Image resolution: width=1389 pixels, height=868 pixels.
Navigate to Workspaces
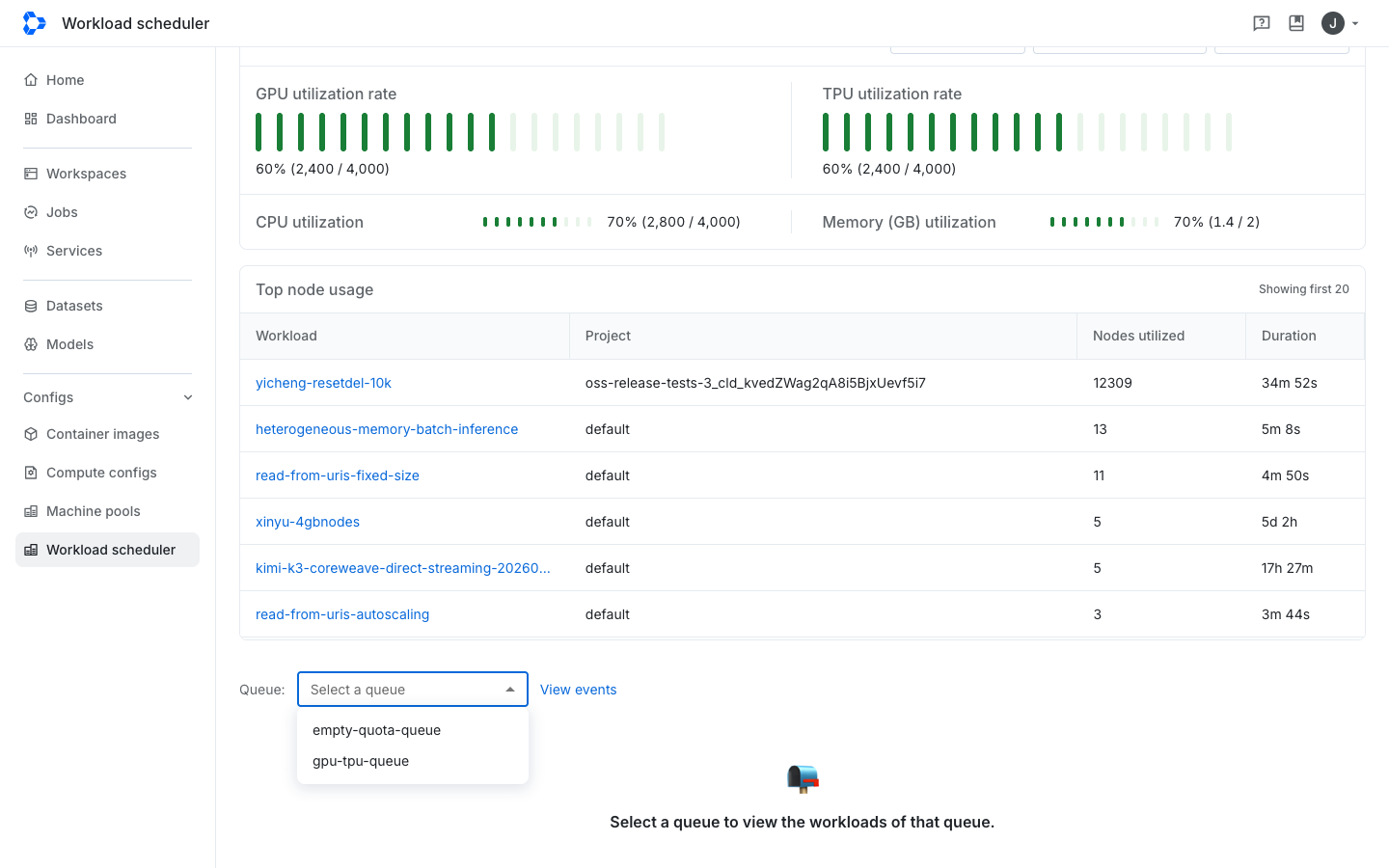tap(107, 174)
